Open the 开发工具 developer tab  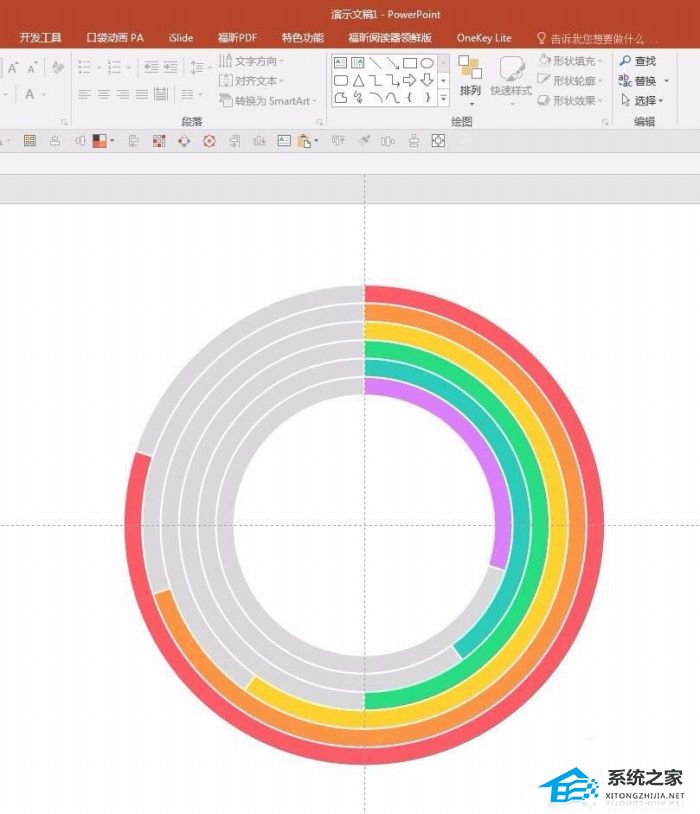[40, 38]
